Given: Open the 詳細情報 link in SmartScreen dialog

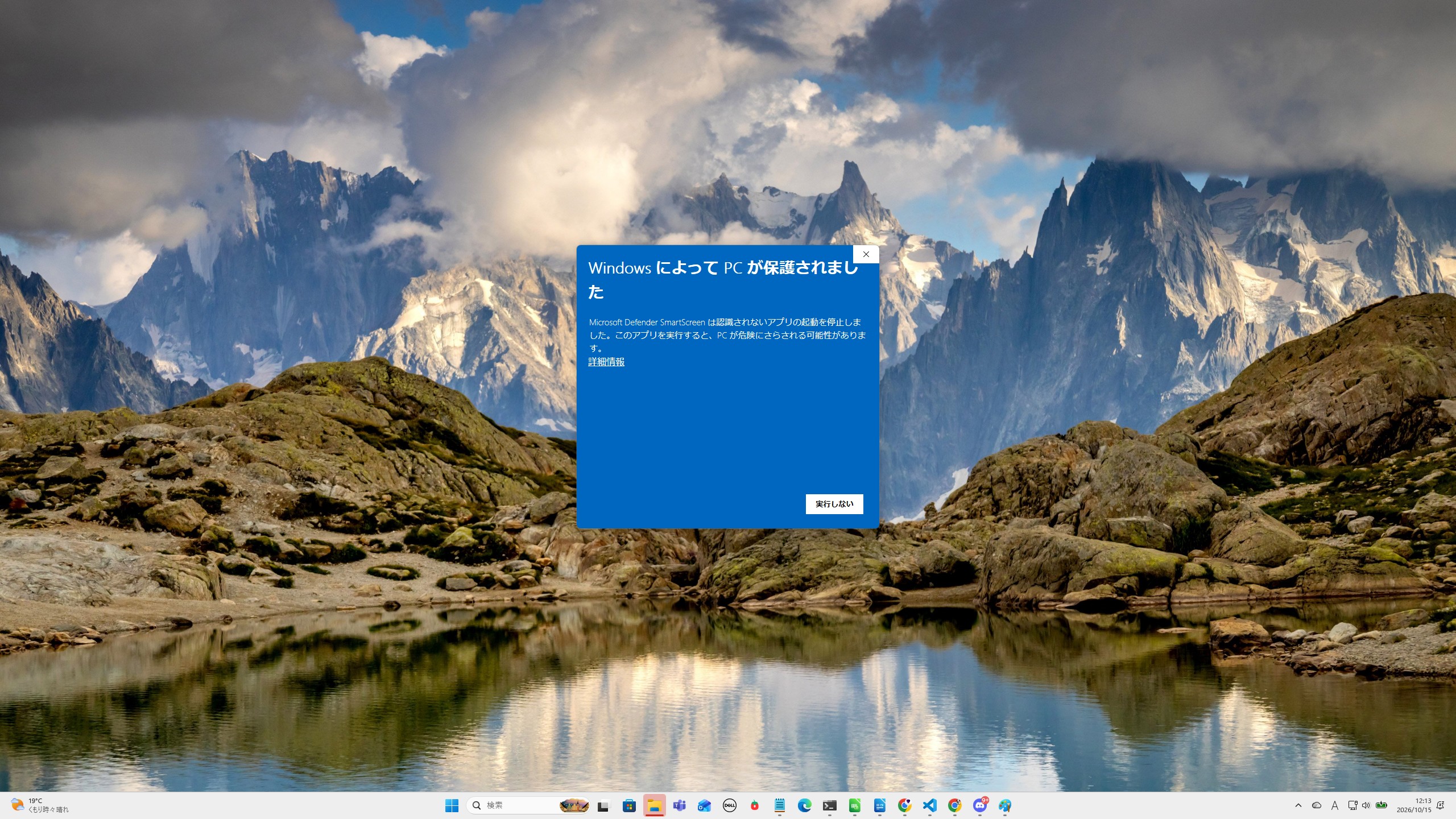Looking at the screenshot, I should pos(606,362).
